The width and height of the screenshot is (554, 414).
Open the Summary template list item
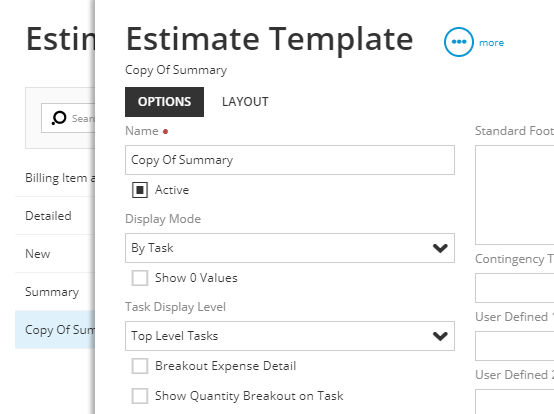click(x=55, y=292)
